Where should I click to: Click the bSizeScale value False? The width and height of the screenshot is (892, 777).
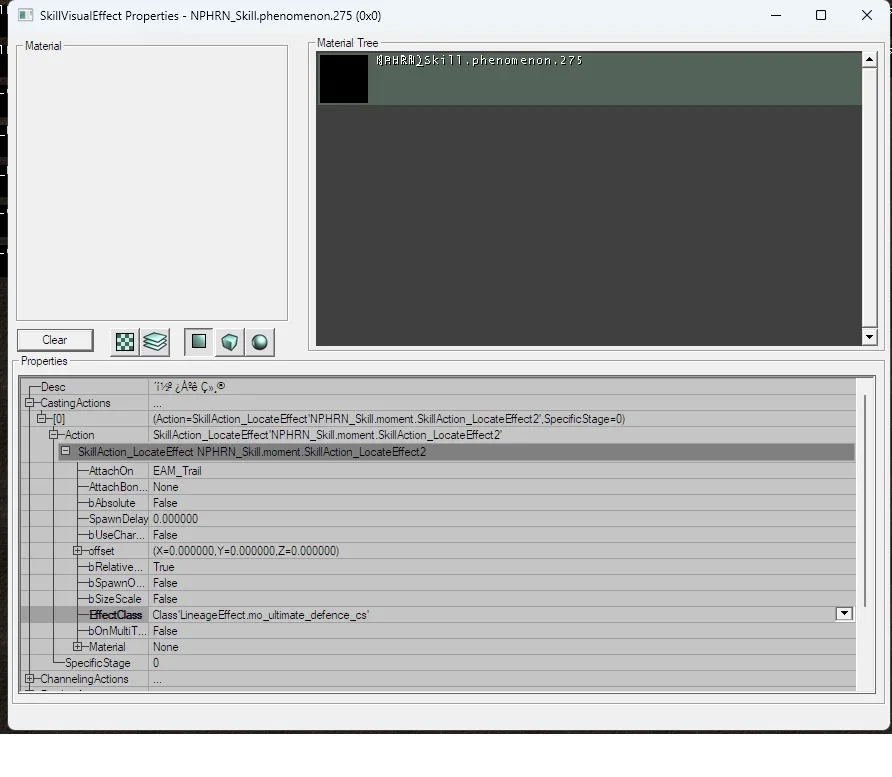click(165, 598)
